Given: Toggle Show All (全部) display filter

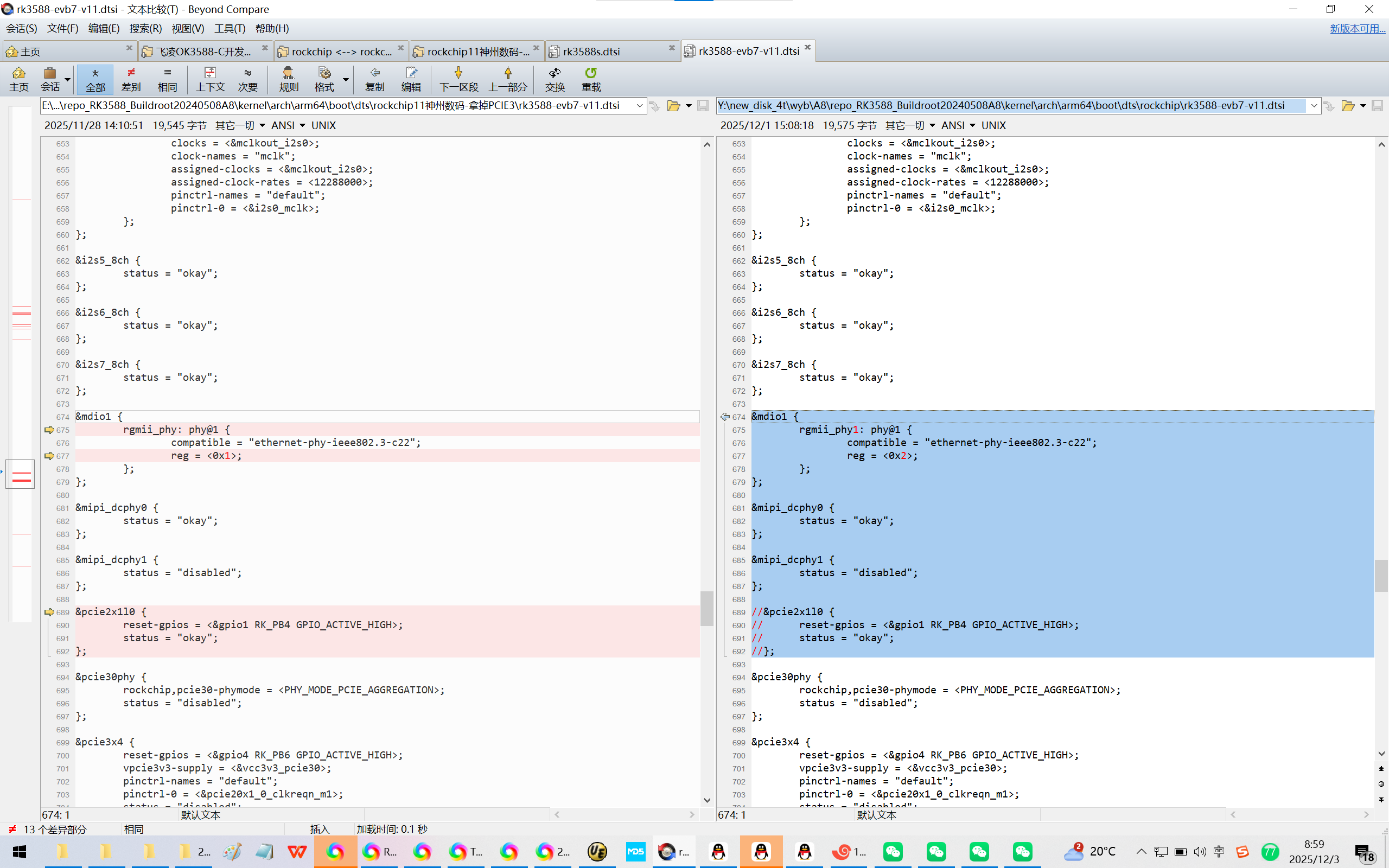Looking at the screenshot, I should tap(95, 79).
